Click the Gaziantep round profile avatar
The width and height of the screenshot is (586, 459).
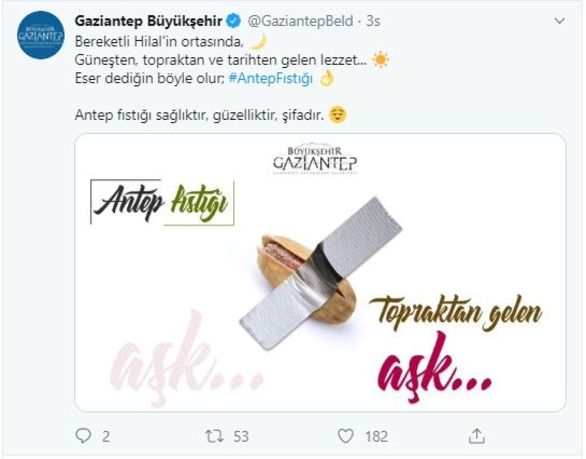pyautogui.click(x=41, y=35)
